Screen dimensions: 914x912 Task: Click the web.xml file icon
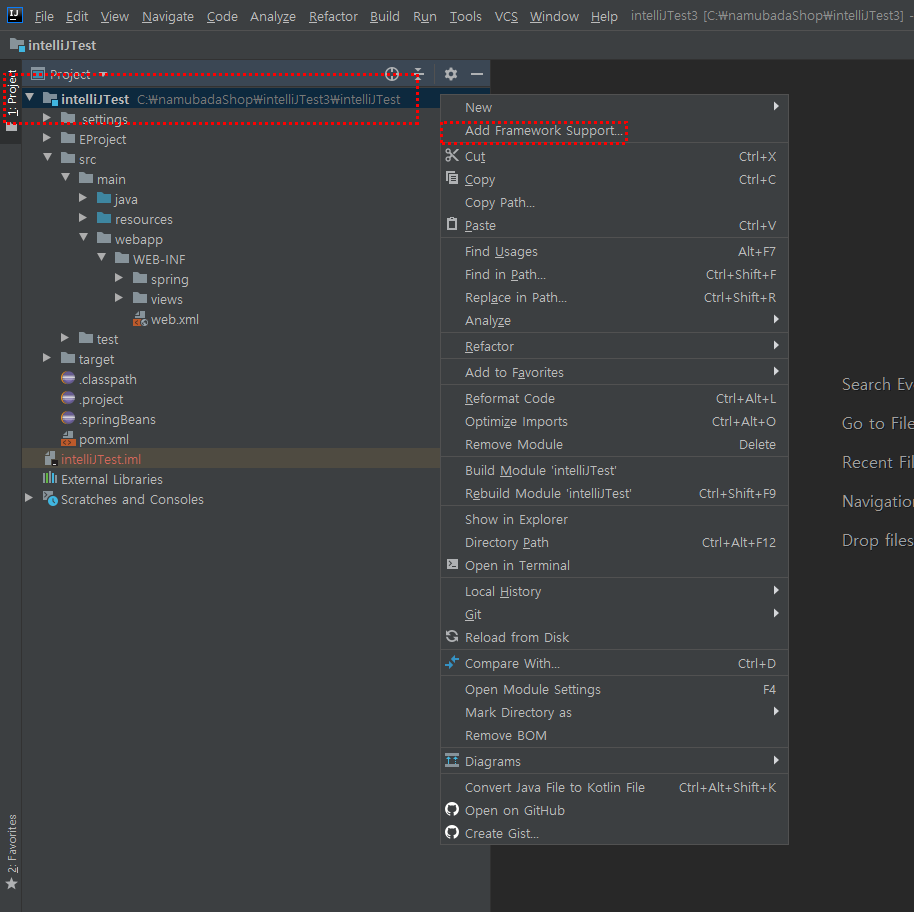point(140,319)
